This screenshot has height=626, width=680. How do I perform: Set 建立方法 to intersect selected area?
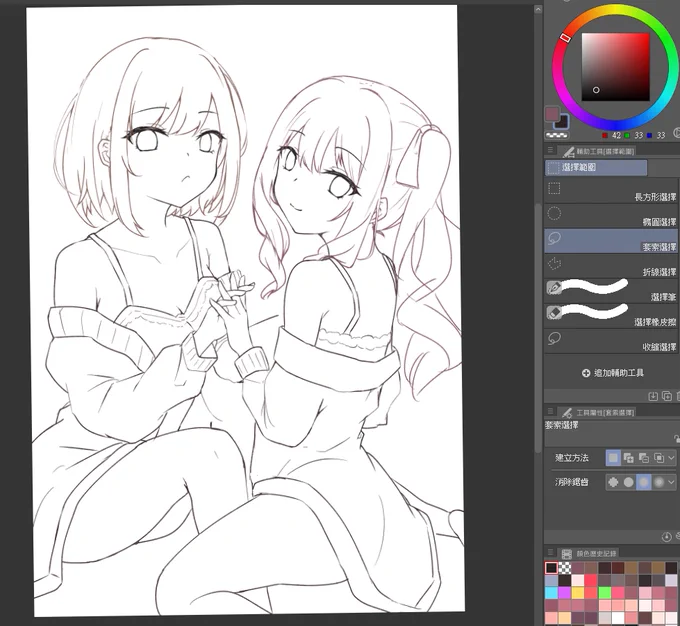point(659,458)
